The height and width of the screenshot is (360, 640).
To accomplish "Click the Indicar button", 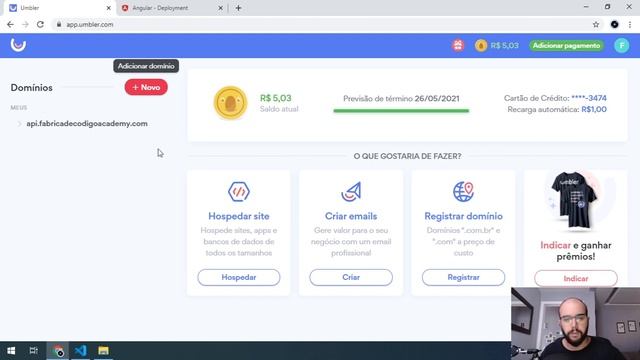I will click(x=576, y=279).
